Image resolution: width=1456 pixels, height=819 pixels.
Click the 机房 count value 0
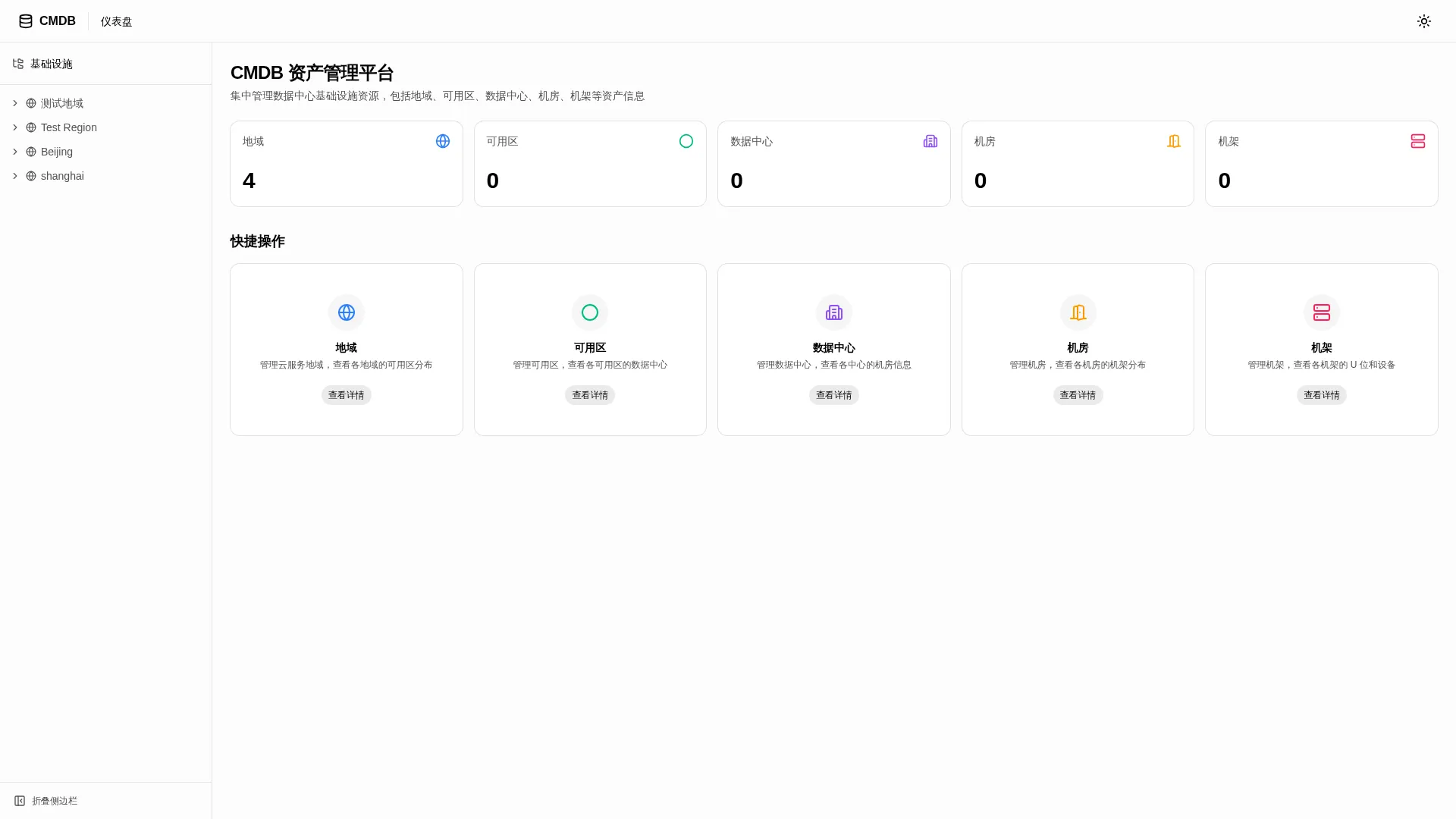(x=981, y=180)
